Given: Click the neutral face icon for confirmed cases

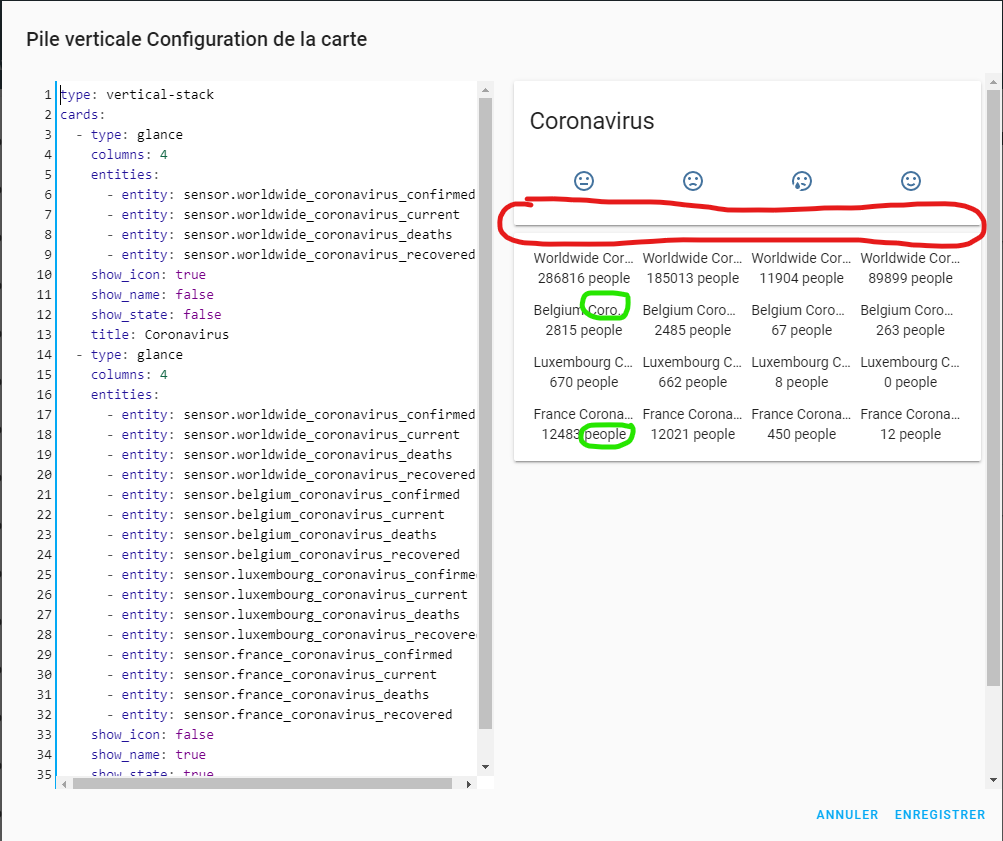Looking at the screenshot, I should point(584,181).
